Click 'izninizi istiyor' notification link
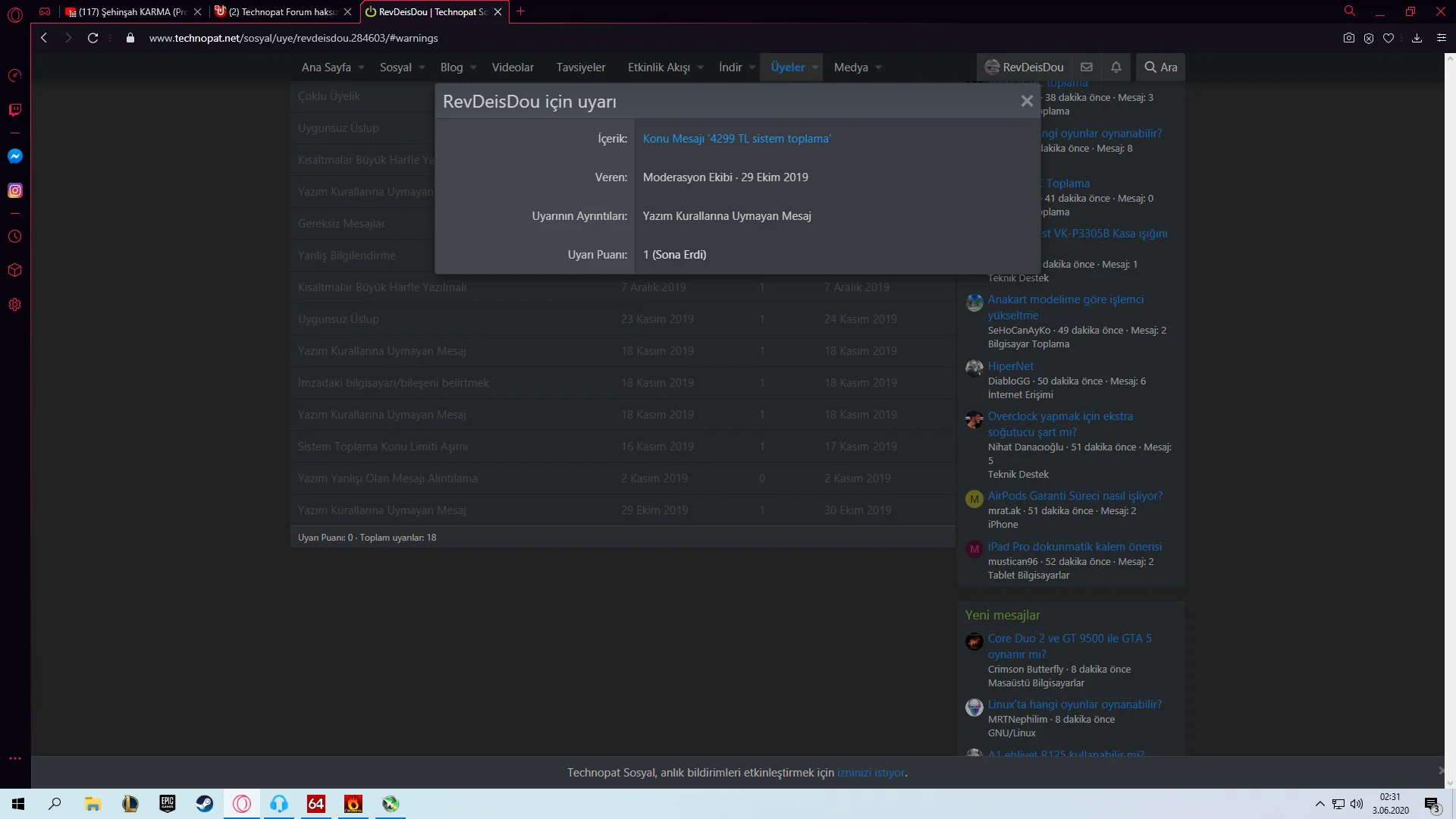The image size is (1456, 819). pyautogui.click(x=871, y=773)
